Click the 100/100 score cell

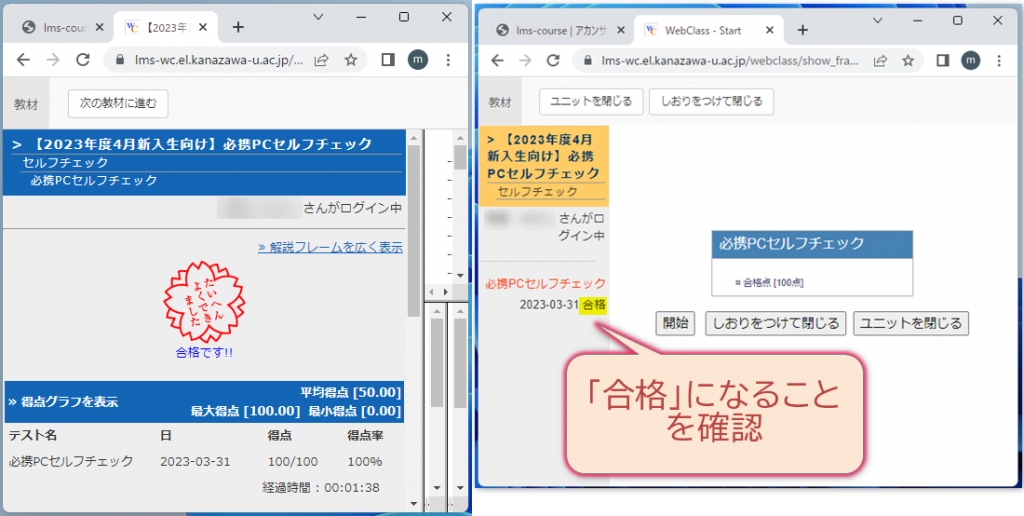(293, 462)
